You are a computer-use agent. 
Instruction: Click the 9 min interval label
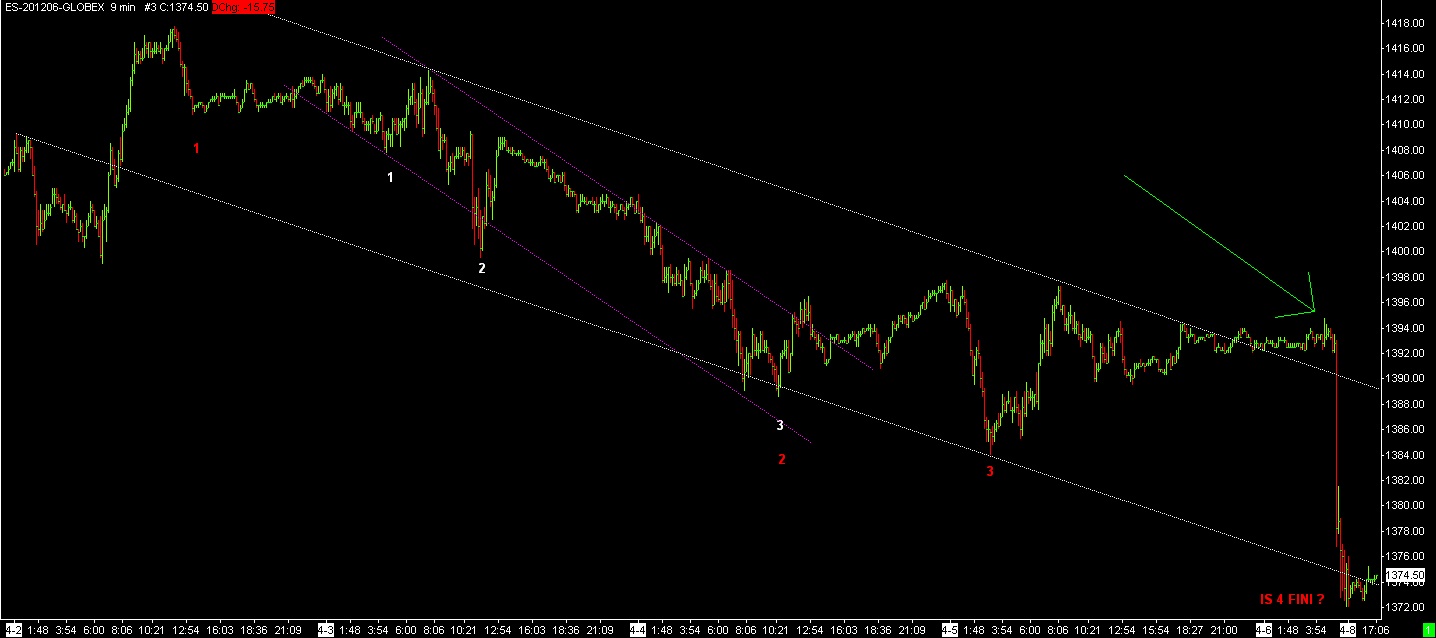[124, 7]
